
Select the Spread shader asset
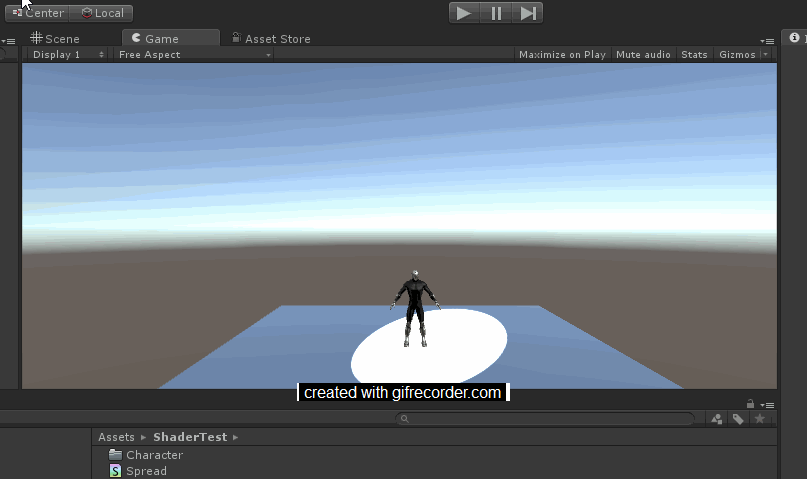(x=138, y=471)
